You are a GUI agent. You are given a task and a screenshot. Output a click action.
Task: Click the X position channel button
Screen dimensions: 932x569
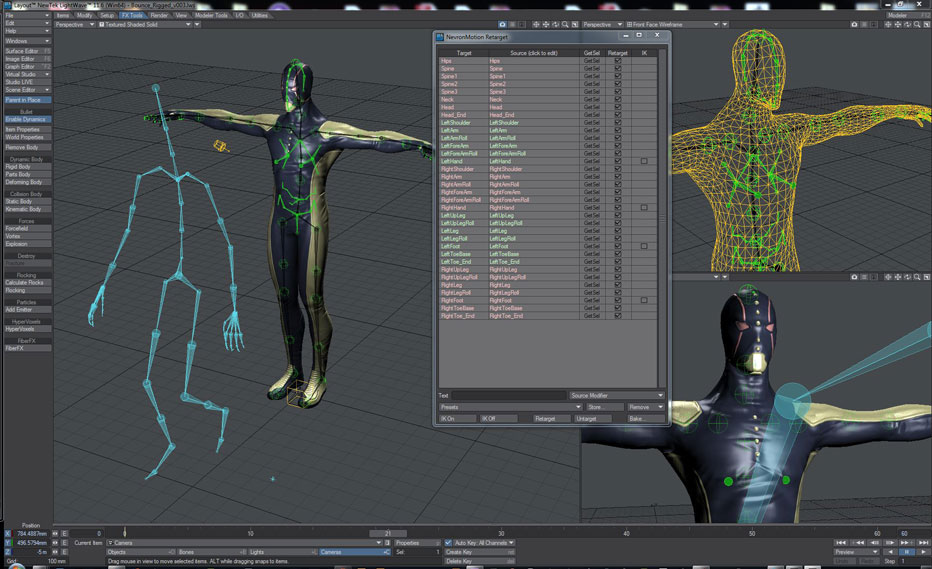click(8, 533)
